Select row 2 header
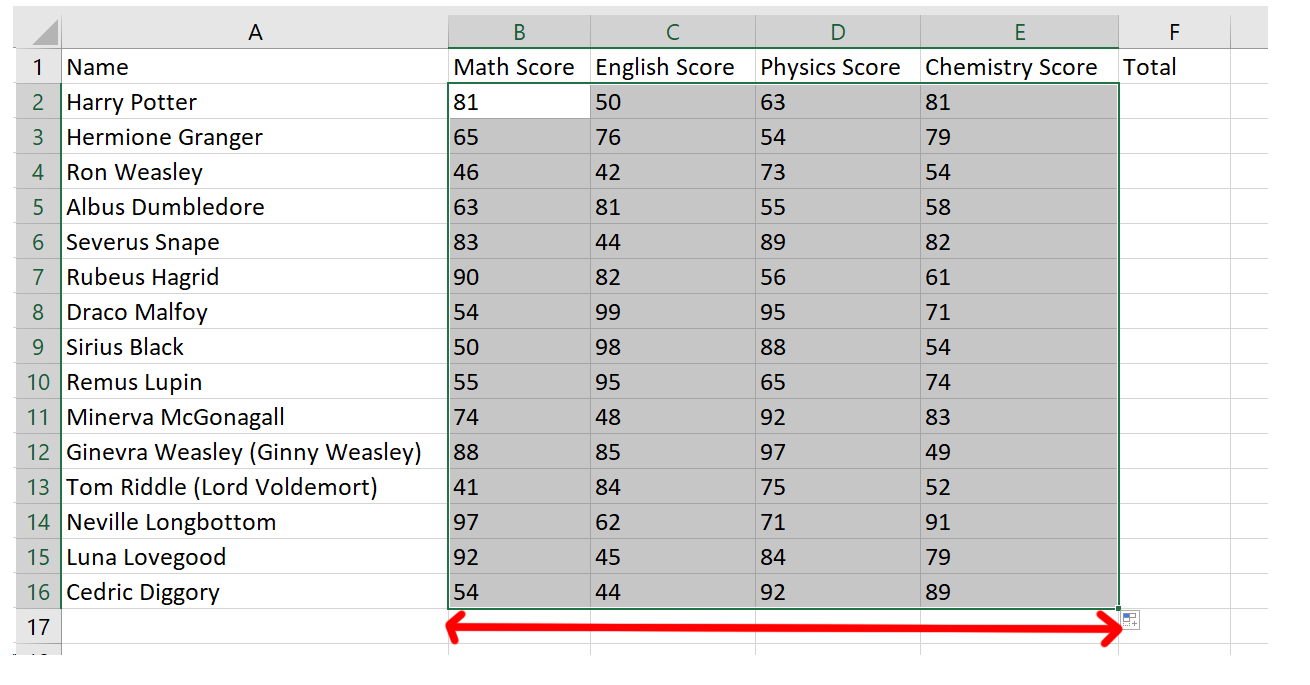Image resolution: width=1310 pixels, height=685 pixels. [x=38, y=102]
